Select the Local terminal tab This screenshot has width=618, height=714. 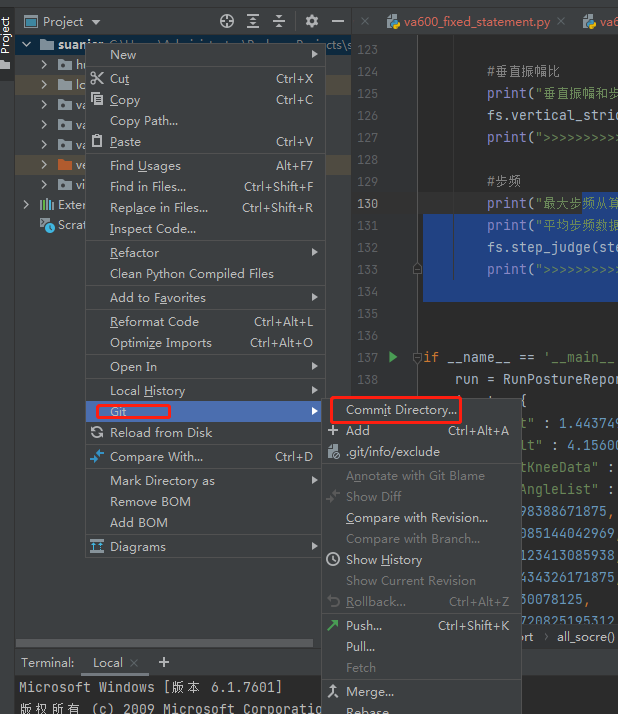point(108,663)
